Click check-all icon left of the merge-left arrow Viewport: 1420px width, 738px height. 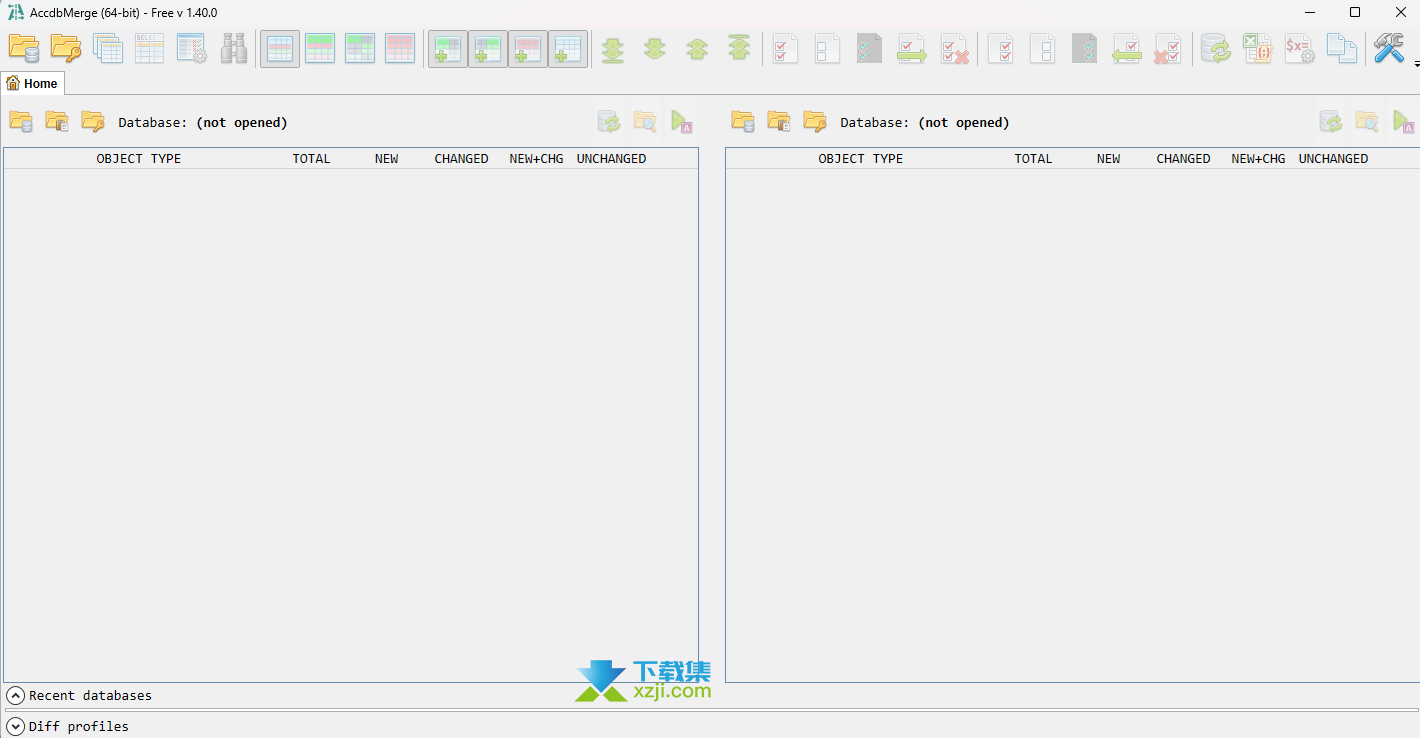coord(1001,48)
